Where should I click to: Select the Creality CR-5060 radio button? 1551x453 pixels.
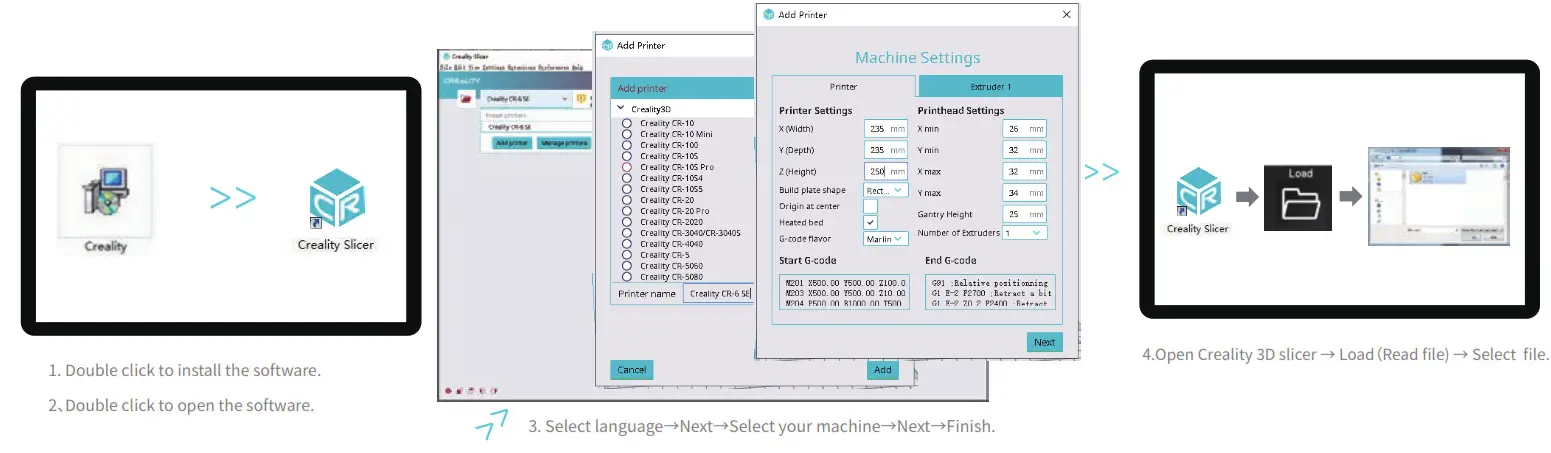(627, 266)
